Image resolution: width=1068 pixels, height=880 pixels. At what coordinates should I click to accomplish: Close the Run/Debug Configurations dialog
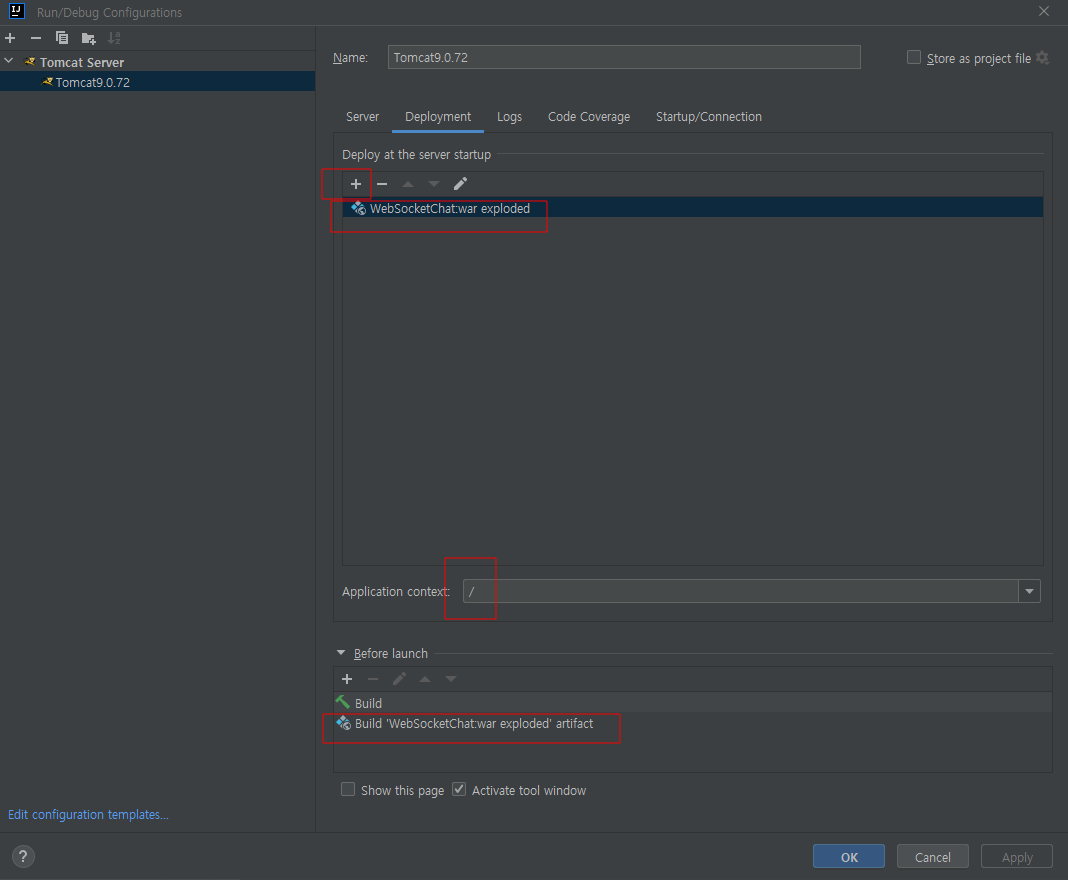1043,12
